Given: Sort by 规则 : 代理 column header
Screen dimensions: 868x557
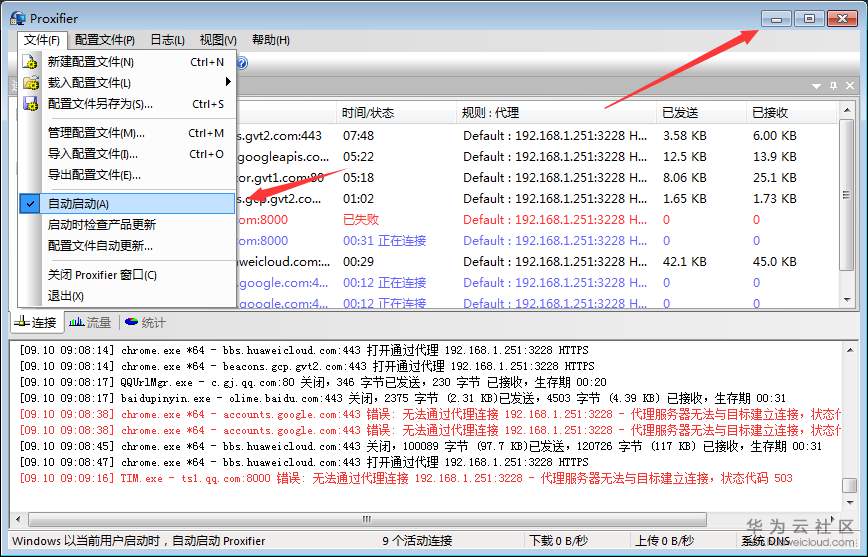Looking at the screenshot, I should (x=557, y=113).
